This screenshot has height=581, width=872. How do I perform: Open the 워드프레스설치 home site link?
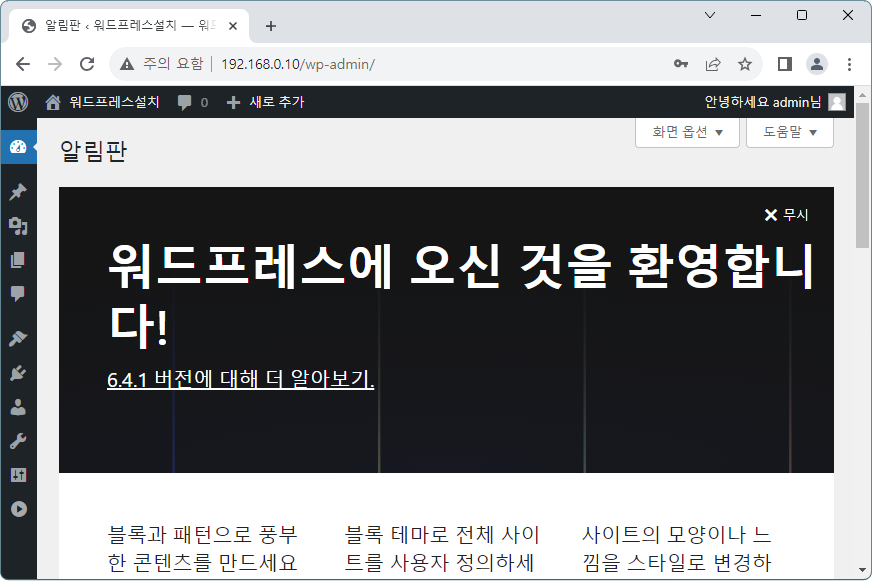click(103, 102)
